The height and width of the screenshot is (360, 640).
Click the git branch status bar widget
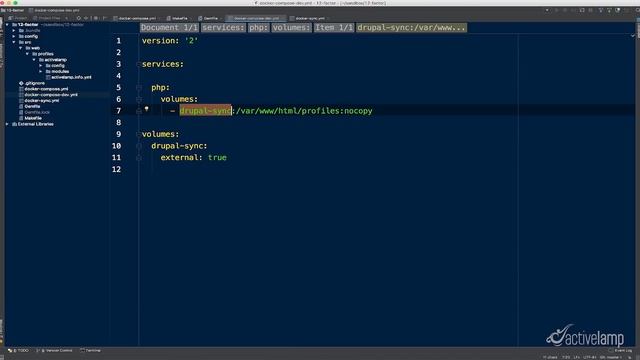click(x=611, y=357)
